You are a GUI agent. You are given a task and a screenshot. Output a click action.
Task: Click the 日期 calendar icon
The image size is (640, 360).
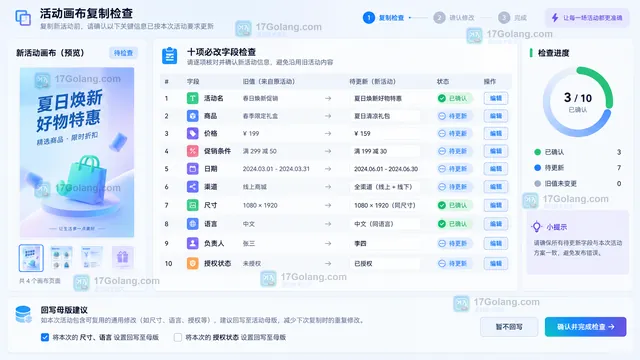point(192,169)
